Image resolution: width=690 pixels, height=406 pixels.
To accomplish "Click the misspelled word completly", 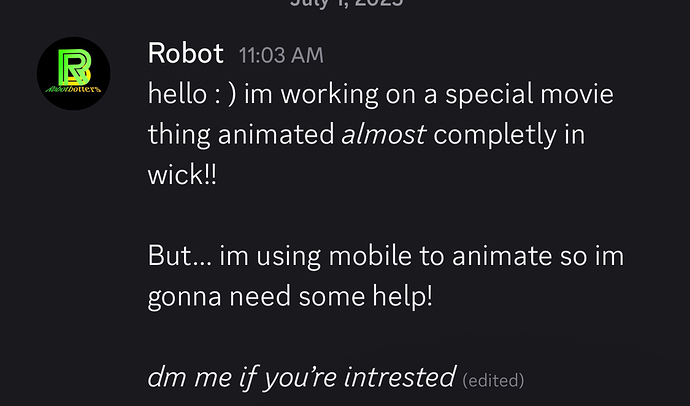I will pos(495,135).
